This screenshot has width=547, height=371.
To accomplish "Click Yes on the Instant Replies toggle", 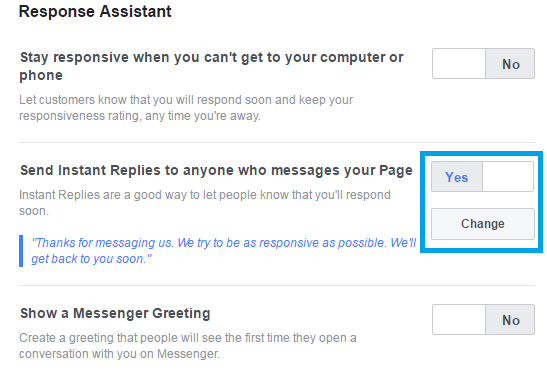I will [457, 177].
